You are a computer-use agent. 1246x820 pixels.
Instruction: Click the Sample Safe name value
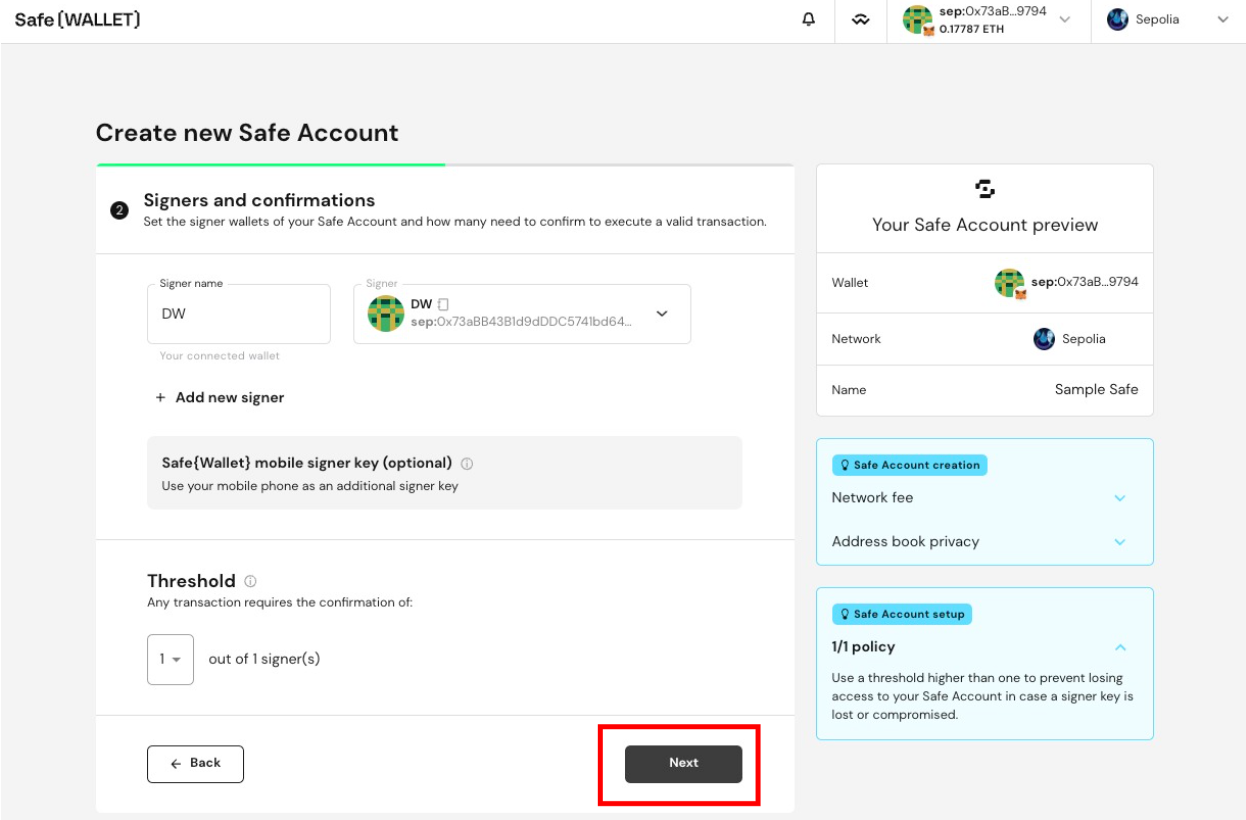(1096, 390)
